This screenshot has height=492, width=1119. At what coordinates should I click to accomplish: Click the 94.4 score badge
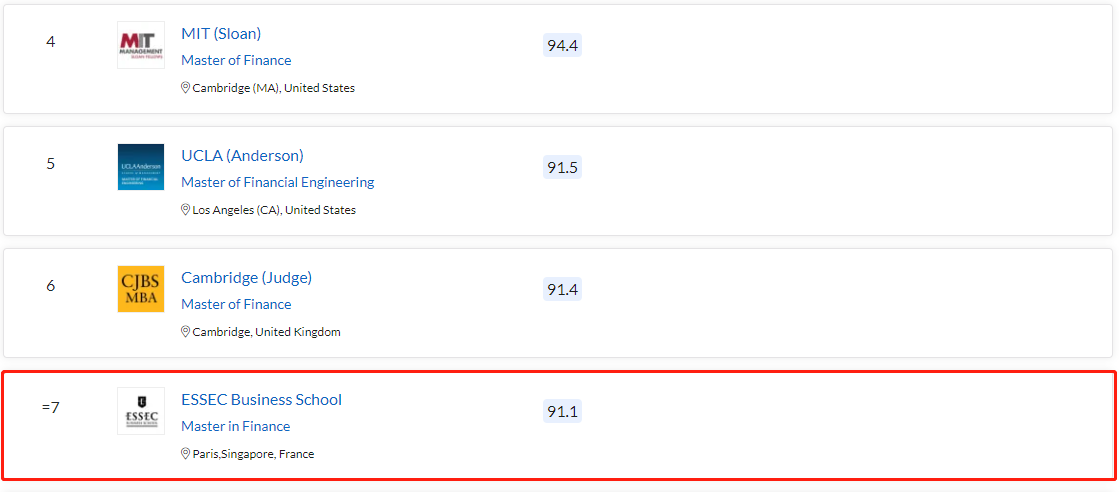click(562, 45)
